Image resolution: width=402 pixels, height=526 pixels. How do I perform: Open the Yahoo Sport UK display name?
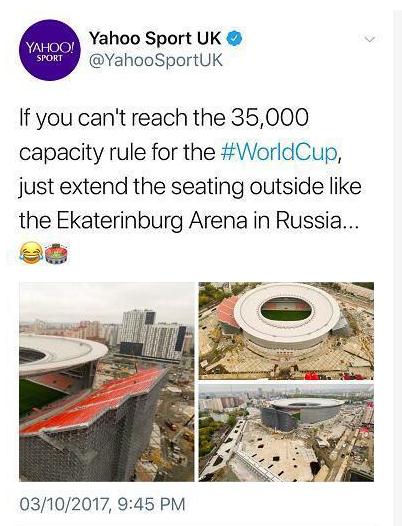[x=155, y=38]
